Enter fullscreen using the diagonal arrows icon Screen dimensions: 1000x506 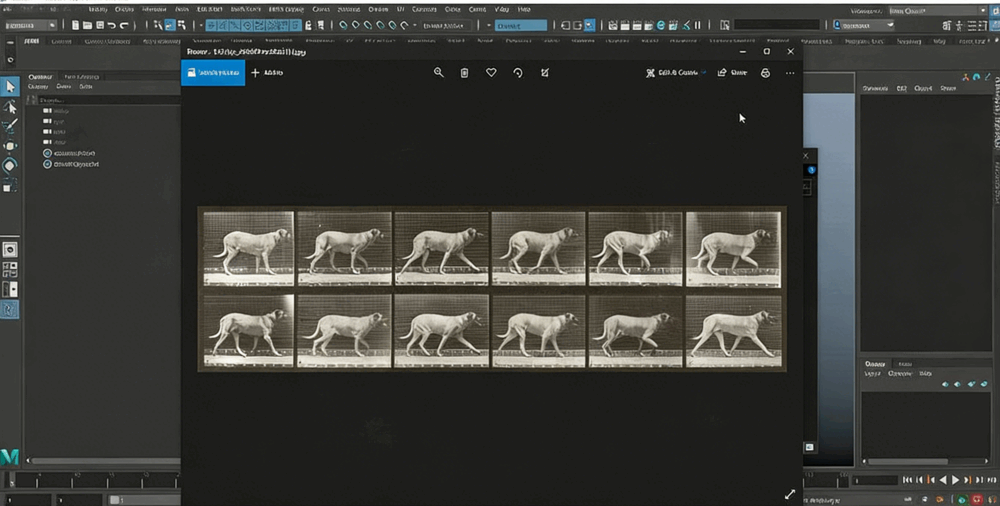click(x=789, y=494)
